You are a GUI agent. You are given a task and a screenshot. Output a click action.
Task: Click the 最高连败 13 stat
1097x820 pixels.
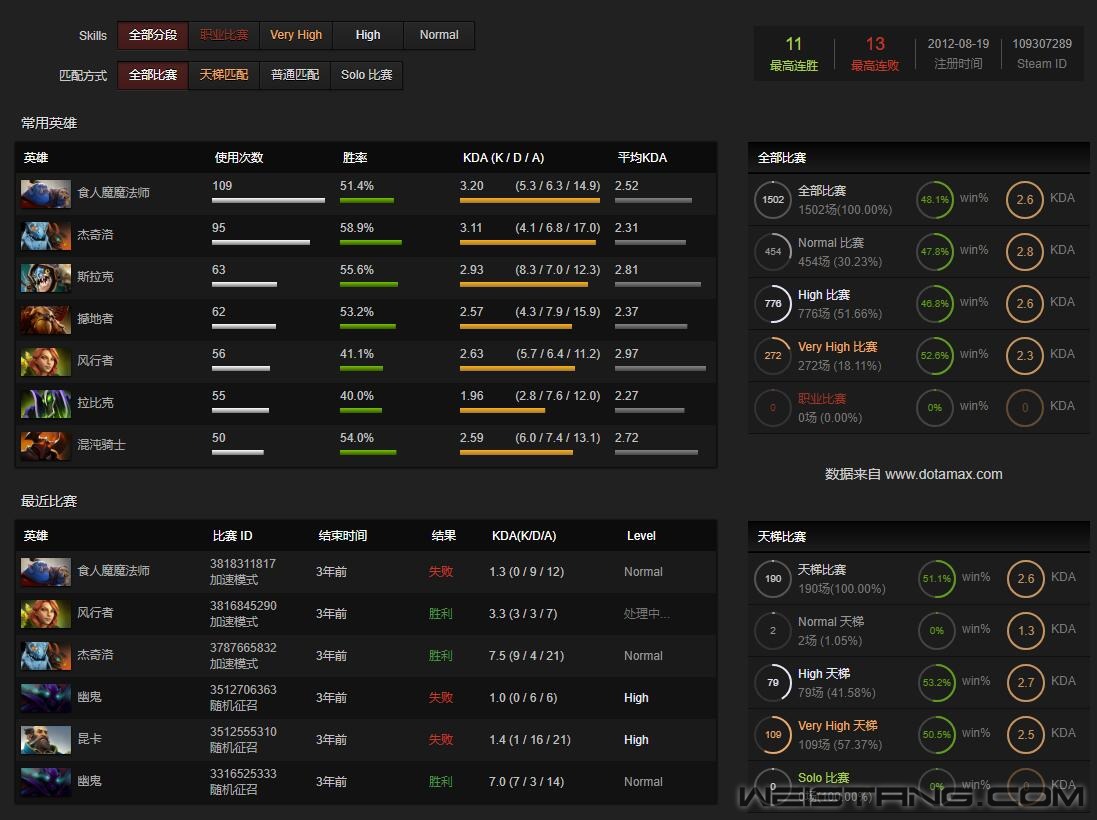click(875, 54)
